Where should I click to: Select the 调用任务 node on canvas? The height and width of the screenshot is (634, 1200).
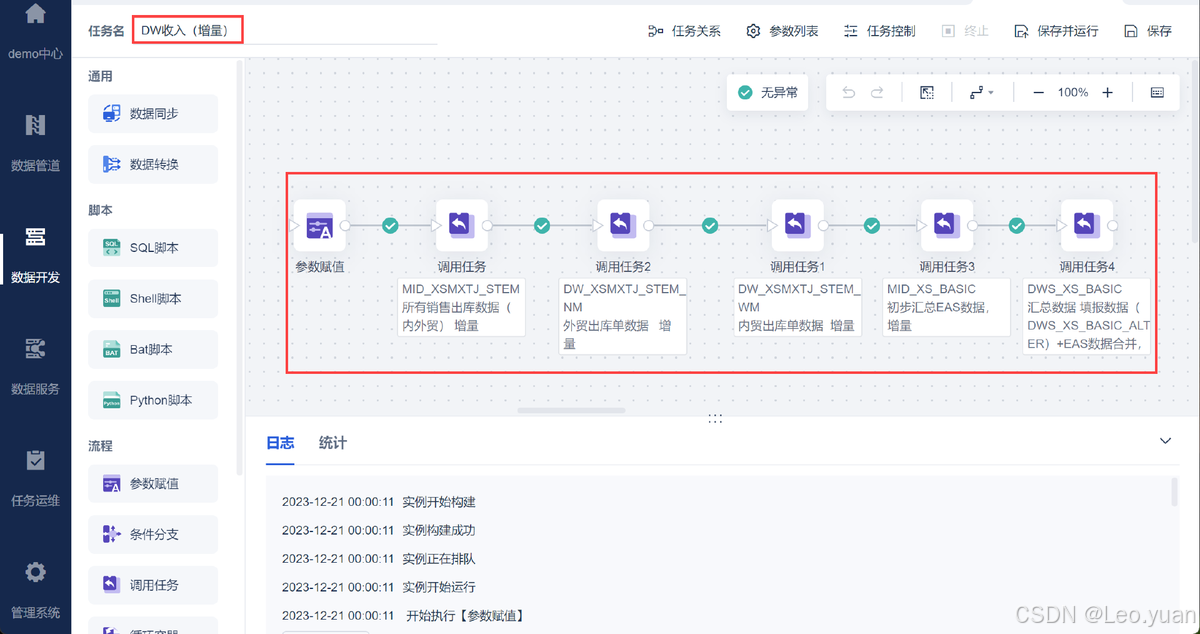(461, 225)
